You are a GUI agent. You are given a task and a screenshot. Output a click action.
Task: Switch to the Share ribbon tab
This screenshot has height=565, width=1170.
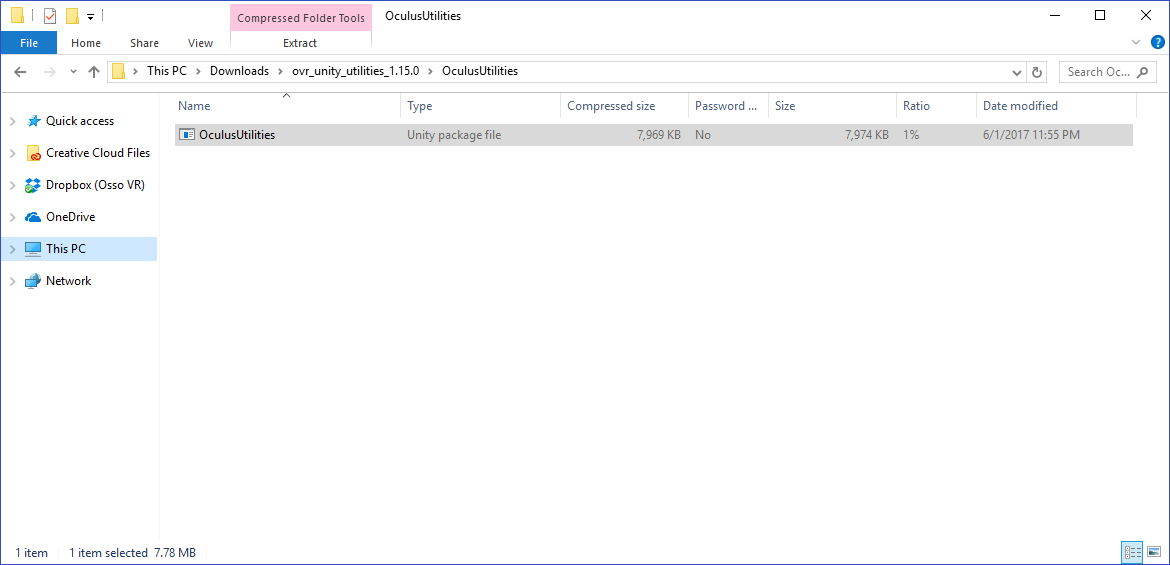144,43
